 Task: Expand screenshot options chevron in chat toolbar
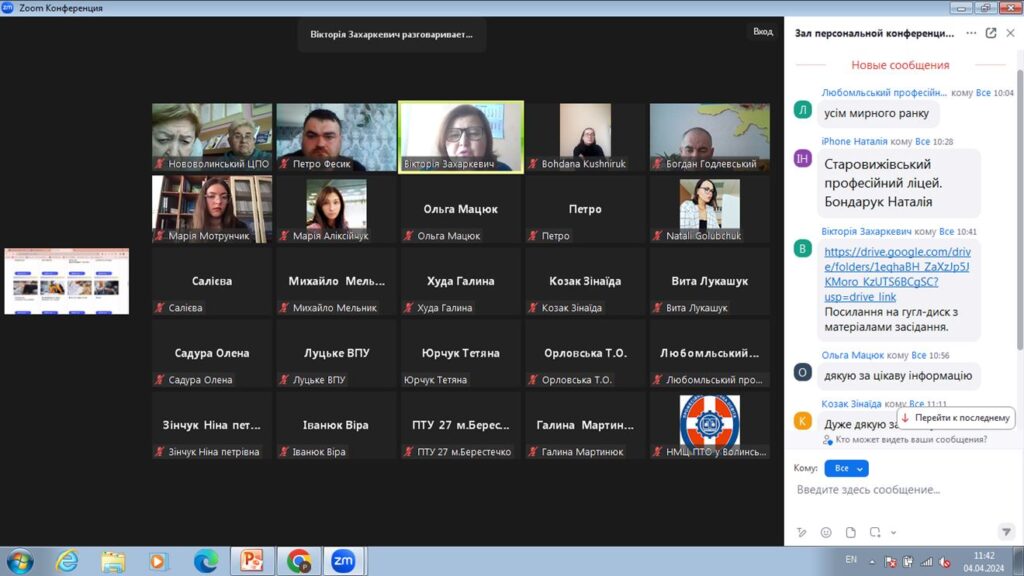point(893,532)
